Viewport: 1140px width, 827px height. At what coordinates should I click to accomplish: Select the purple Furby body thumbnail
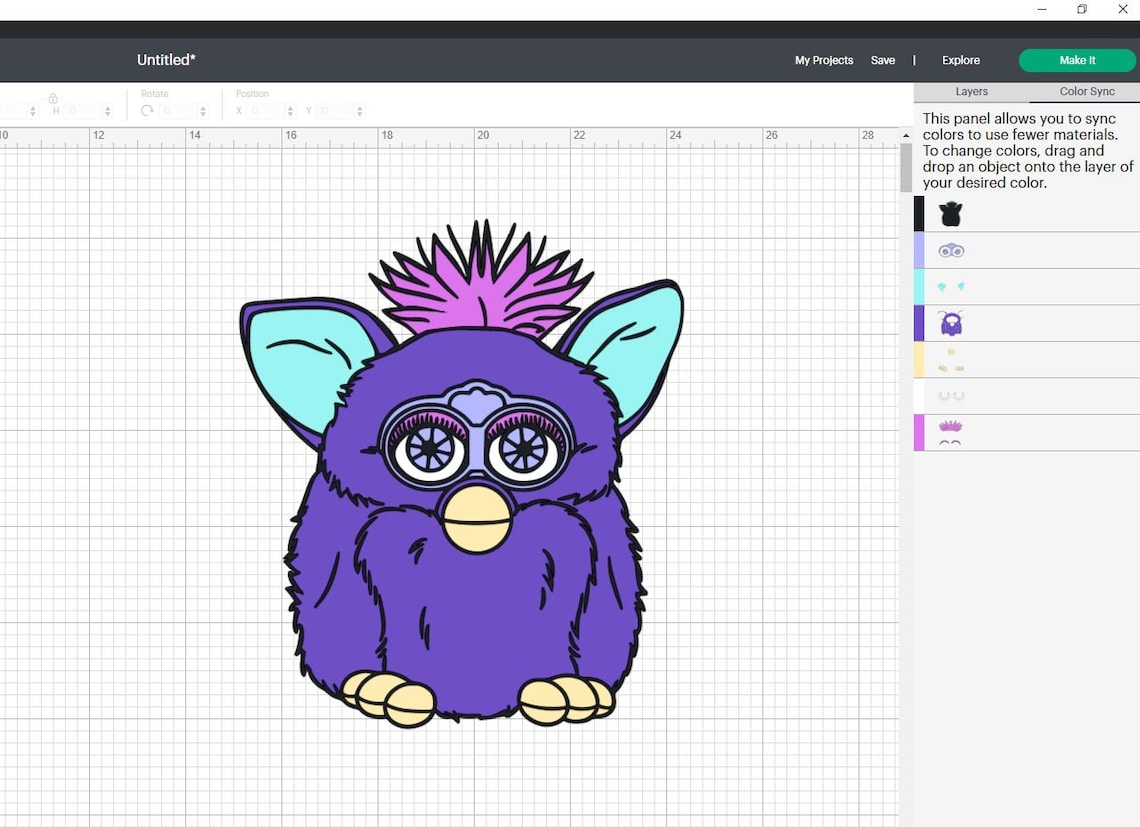click(x=951, y=322)
